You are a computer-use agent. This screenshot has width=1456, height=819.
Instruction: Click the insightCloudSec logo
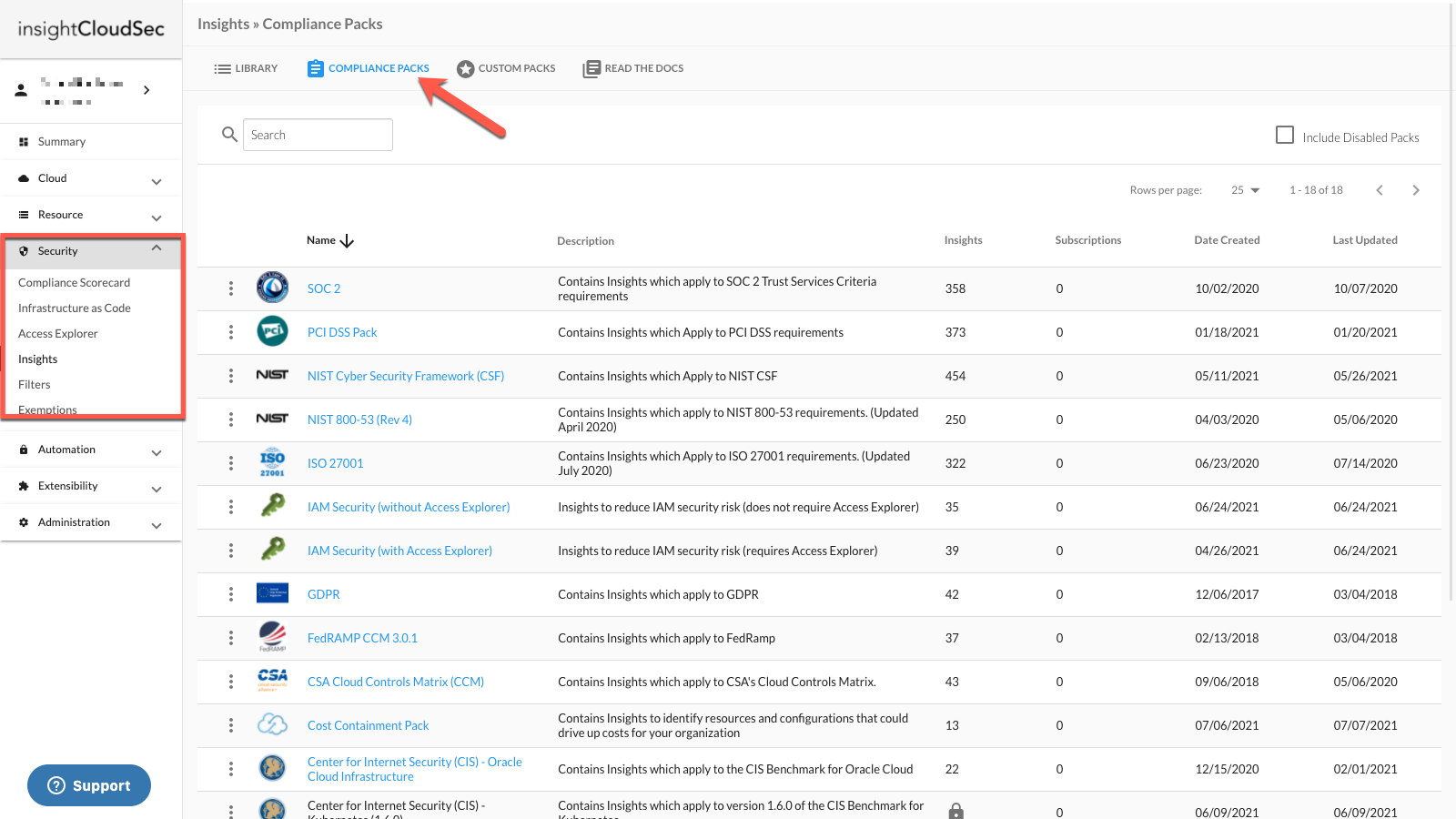(x=91, y=29)
